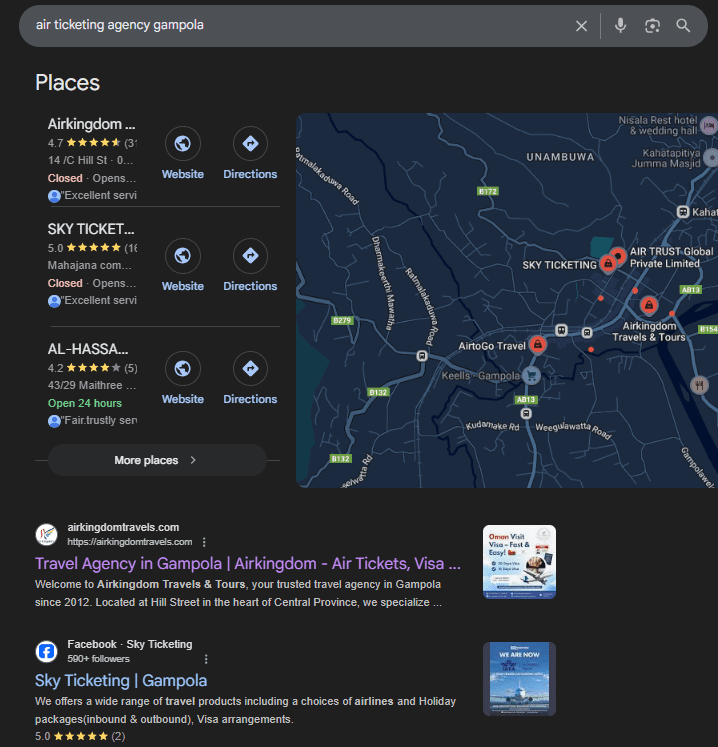Click the Sky Ticketing result thumbnail
Screen dimensions: 718x747
coord(518,678)
